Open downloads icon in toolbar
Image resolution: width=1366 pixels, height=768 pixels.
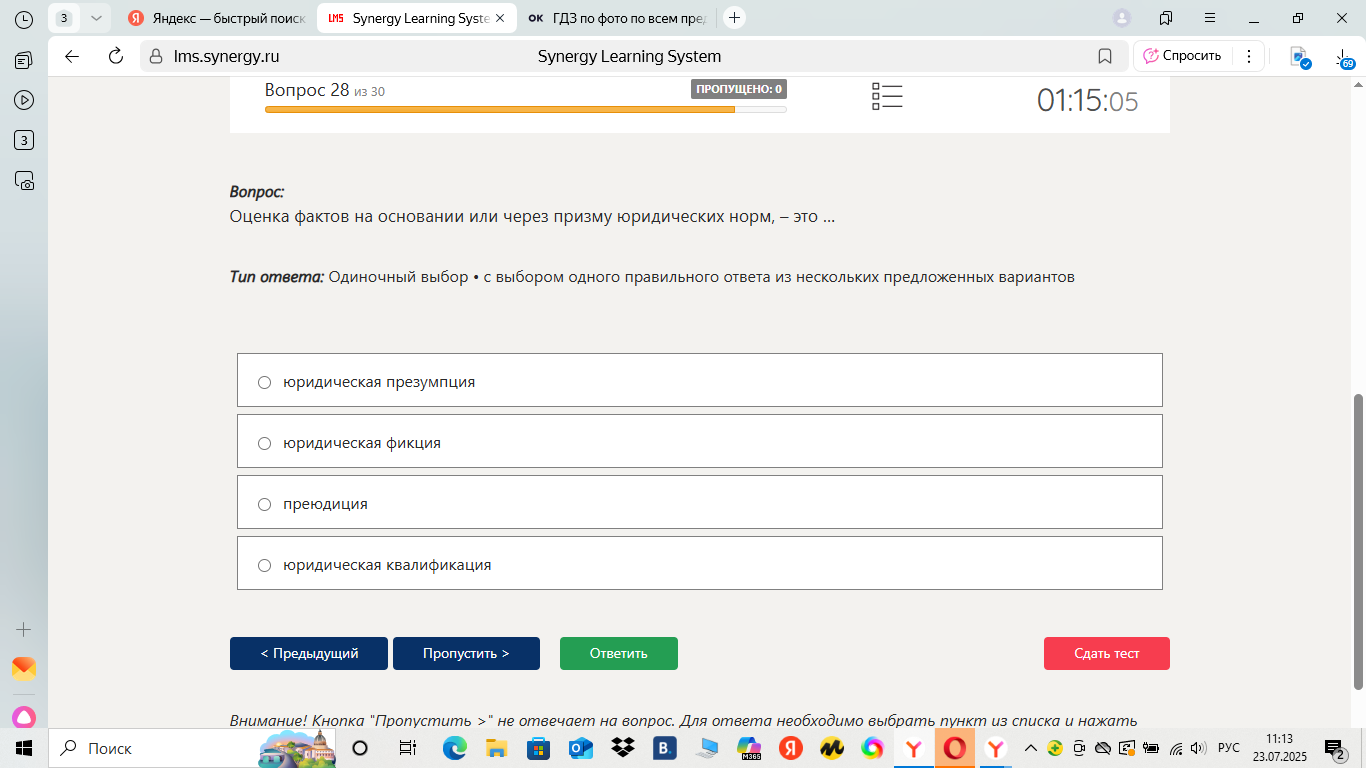1343,56
